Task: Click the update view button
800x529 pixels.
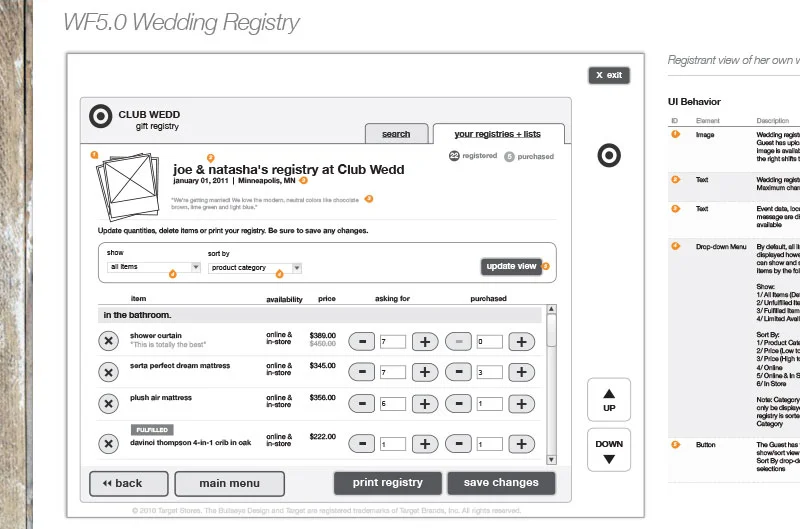Action: [x=511, y=266]
